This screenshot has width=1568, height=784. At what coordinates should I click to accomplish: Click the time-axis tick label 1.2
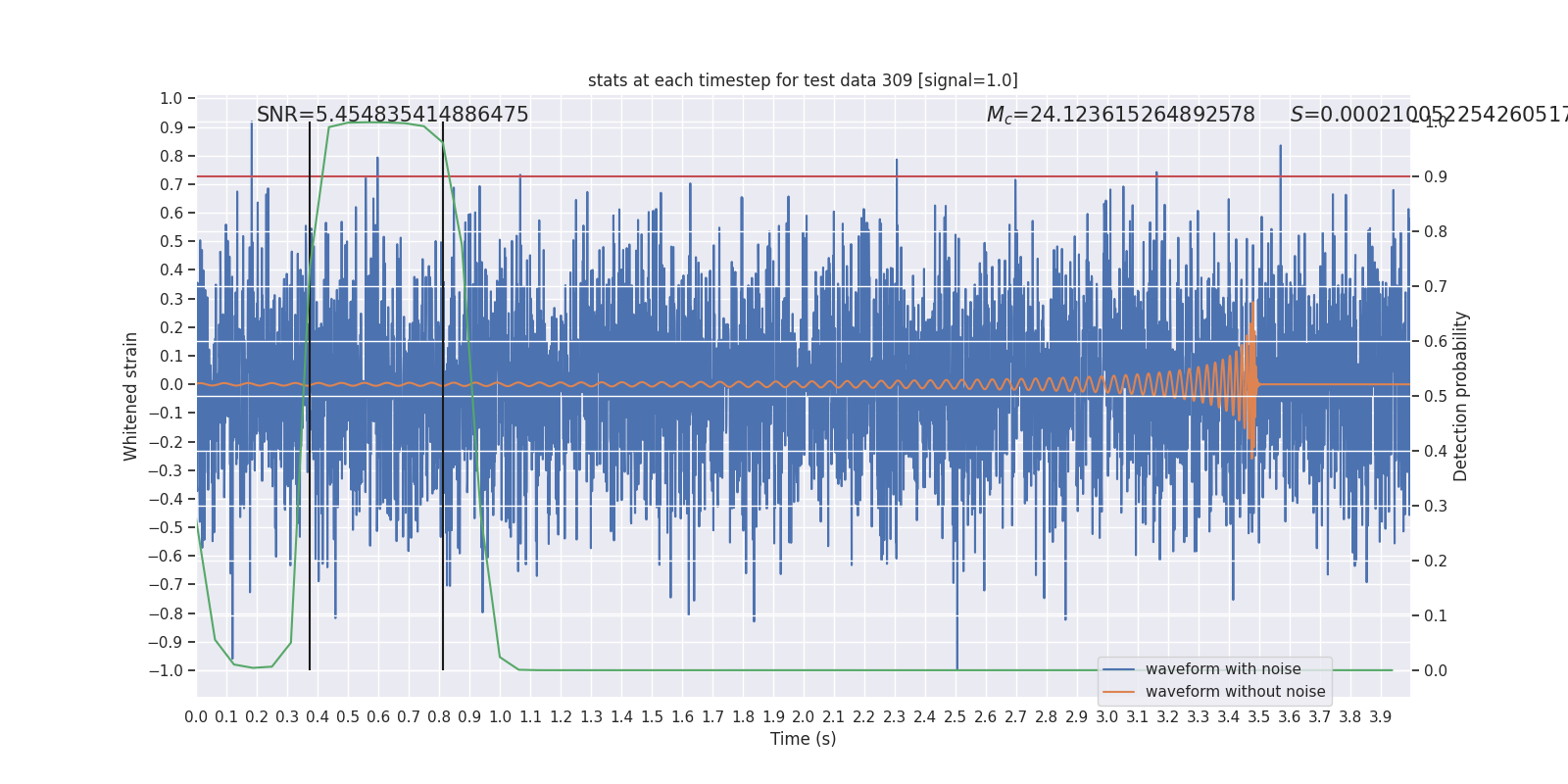pyautogui.click(x=561, y=717)
